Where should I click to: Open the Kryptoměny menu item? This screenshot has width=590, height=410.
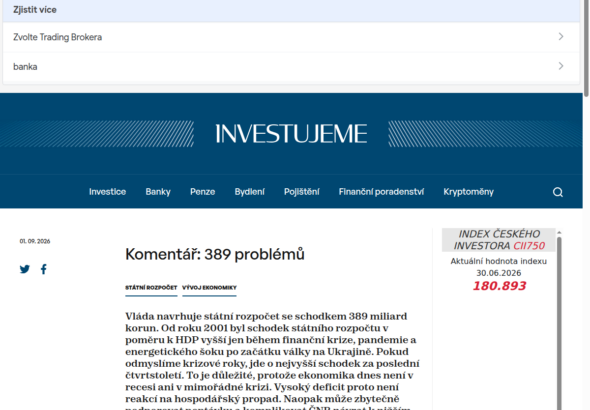468,192
